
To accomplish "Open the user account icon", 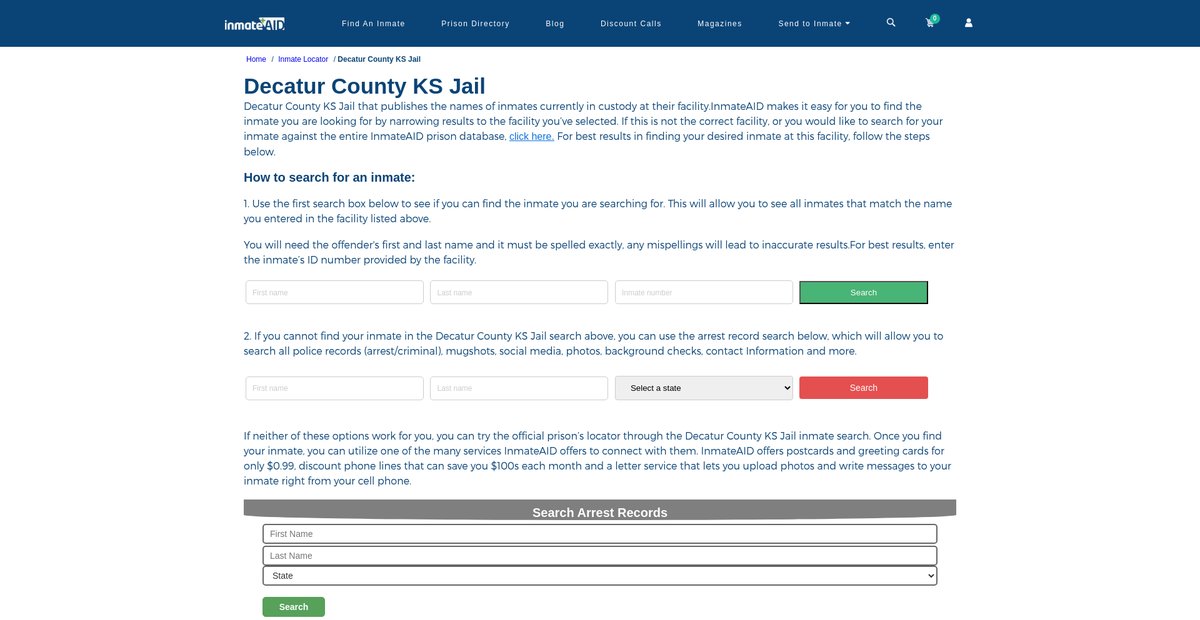I will pyautogui.click(x=968, y=23).
